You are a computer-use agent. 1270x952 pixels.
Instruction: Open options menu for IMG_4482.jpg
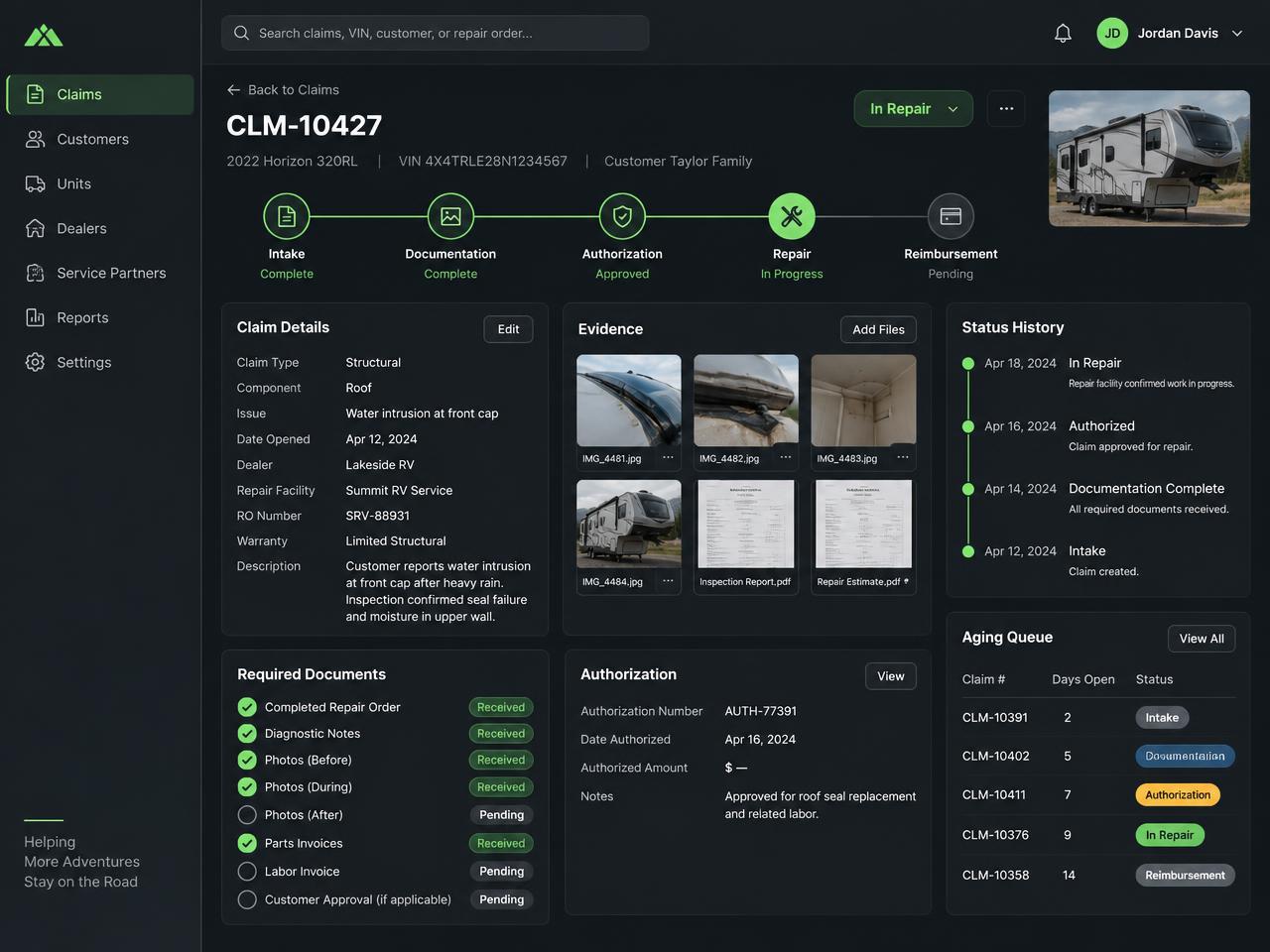pos(786,458)
